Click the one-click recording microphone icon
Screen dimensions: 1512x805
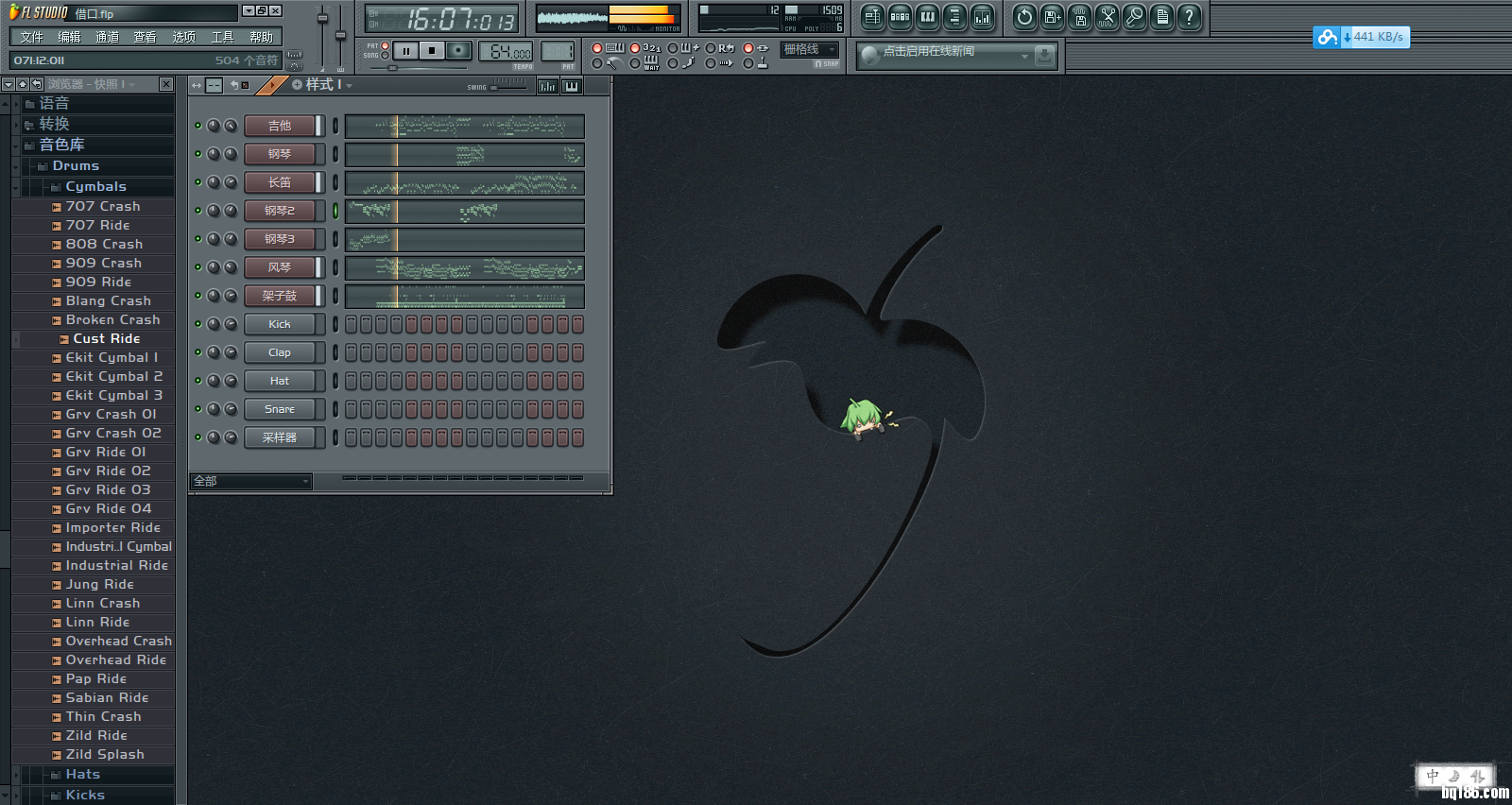point(1134,16)
